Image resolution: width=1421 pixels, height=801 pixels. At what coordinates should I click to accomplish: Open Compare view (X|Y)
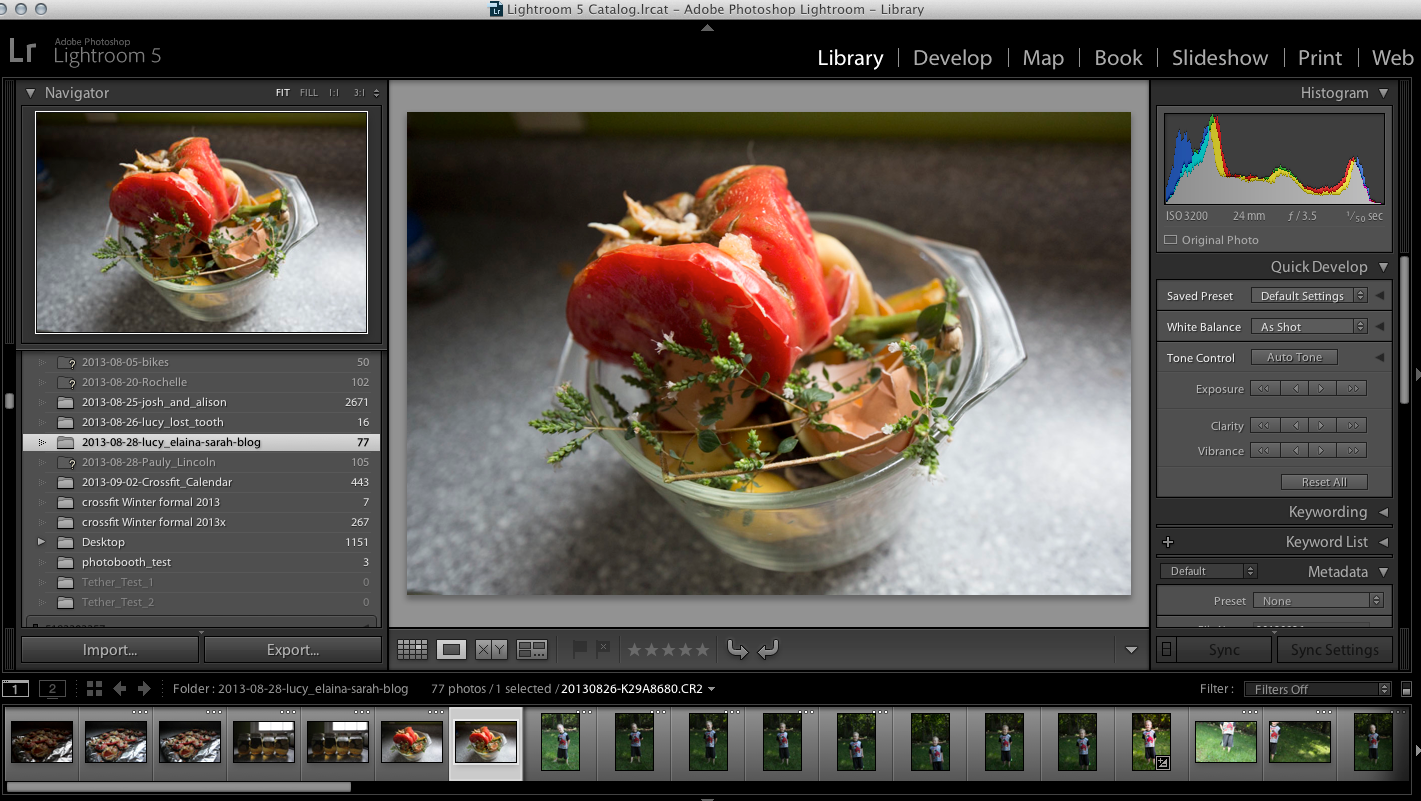pyautogui.click(x=491, y=650)
